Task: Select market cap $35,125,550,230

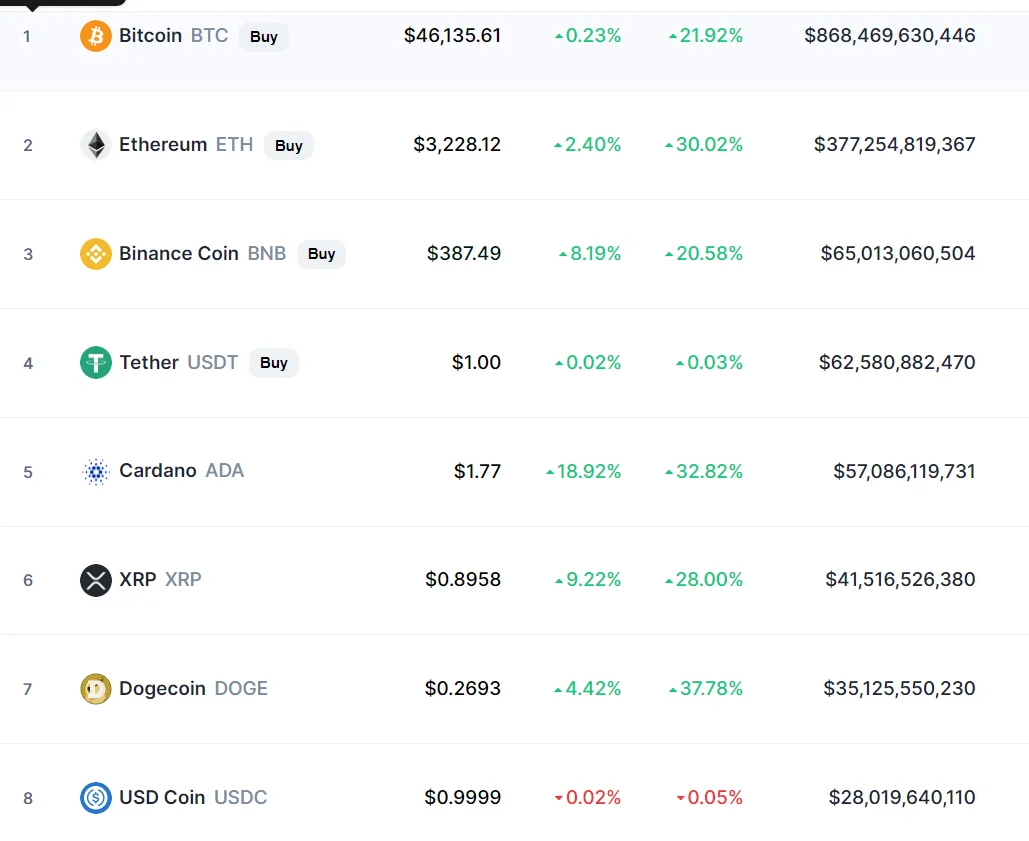Action: [x=899, y=688]
